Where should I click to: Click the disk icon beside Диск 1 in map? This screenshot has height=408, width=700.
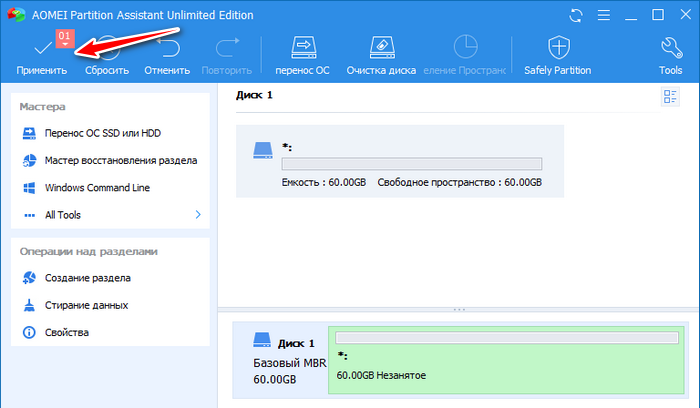(x=262, y=340)
